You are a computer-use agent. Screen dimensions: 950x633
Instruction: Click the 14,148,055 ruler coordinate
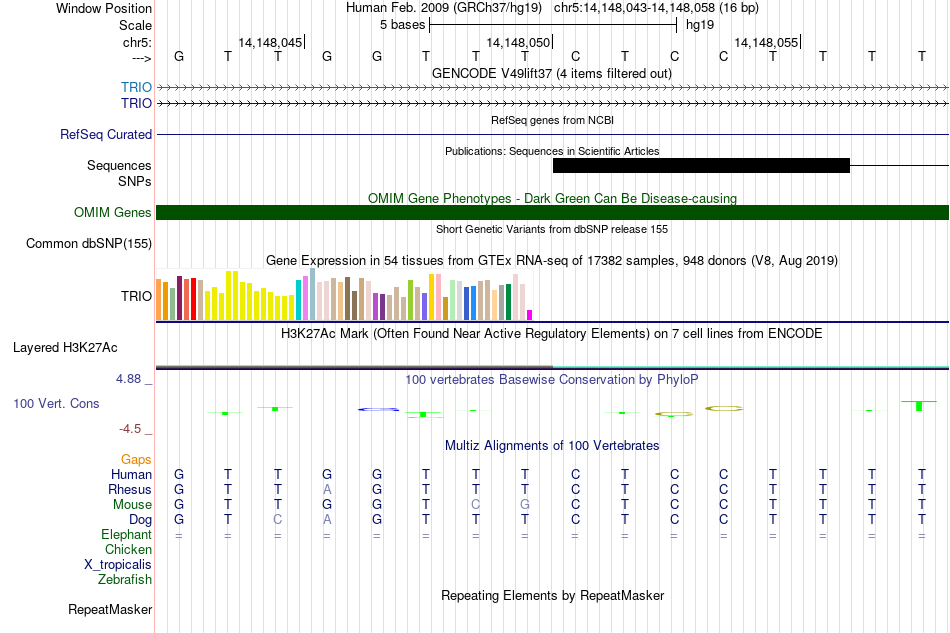click(x=766, y=42)
